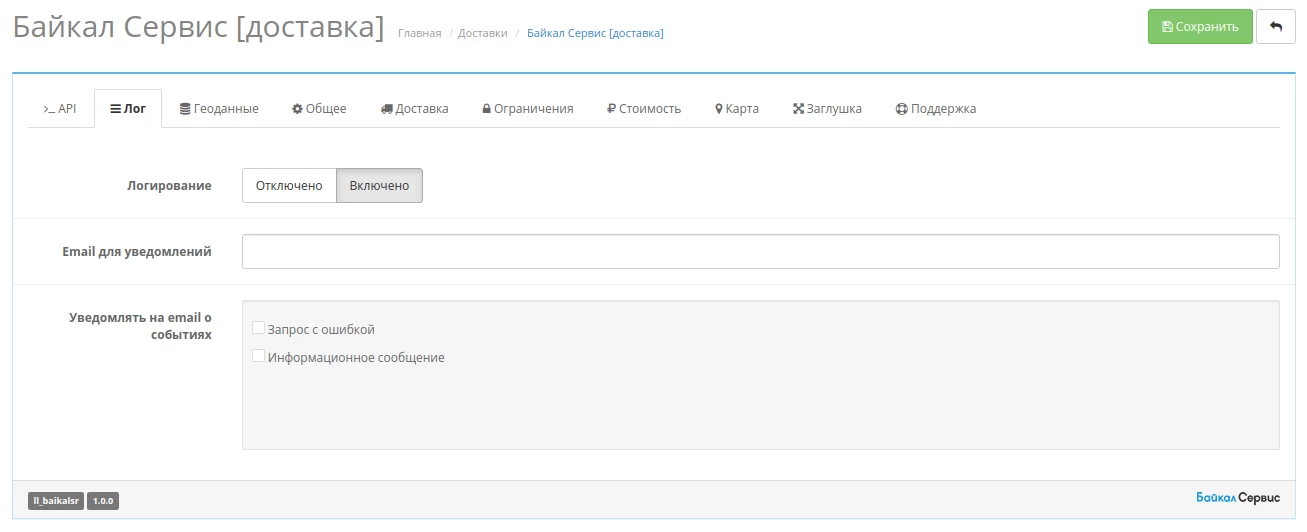
Task: Check the Информационное сообщение checkbox
Action: click(x=259, y=356)
